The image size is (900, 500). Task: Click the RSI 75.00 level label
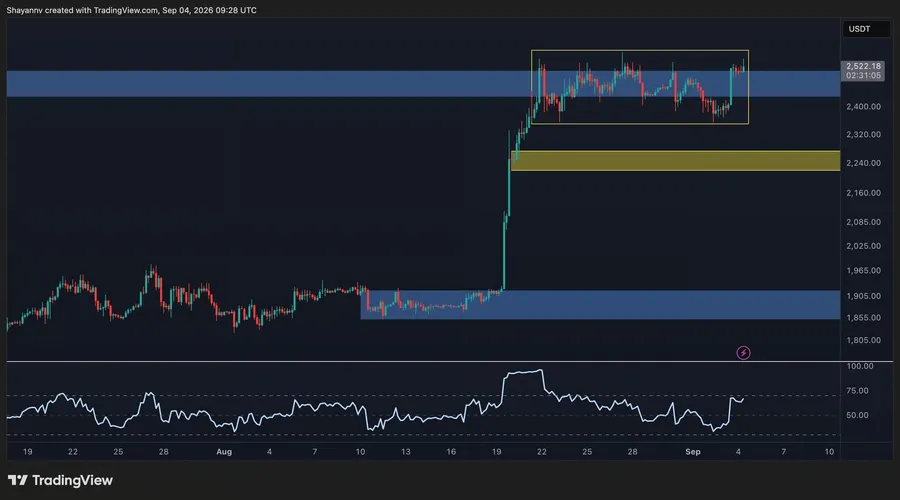[857, 391]
